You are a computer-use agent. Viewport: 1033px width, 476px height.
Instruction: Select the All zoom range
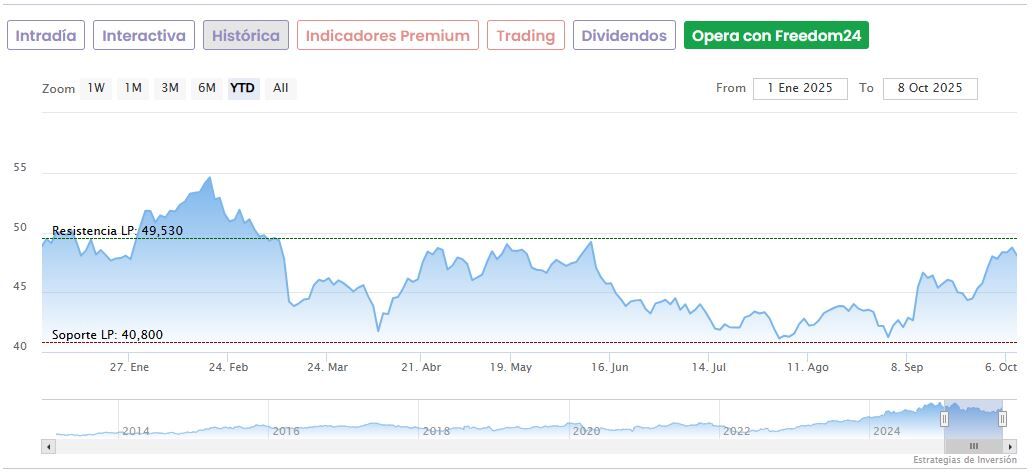tap(281, 88)
